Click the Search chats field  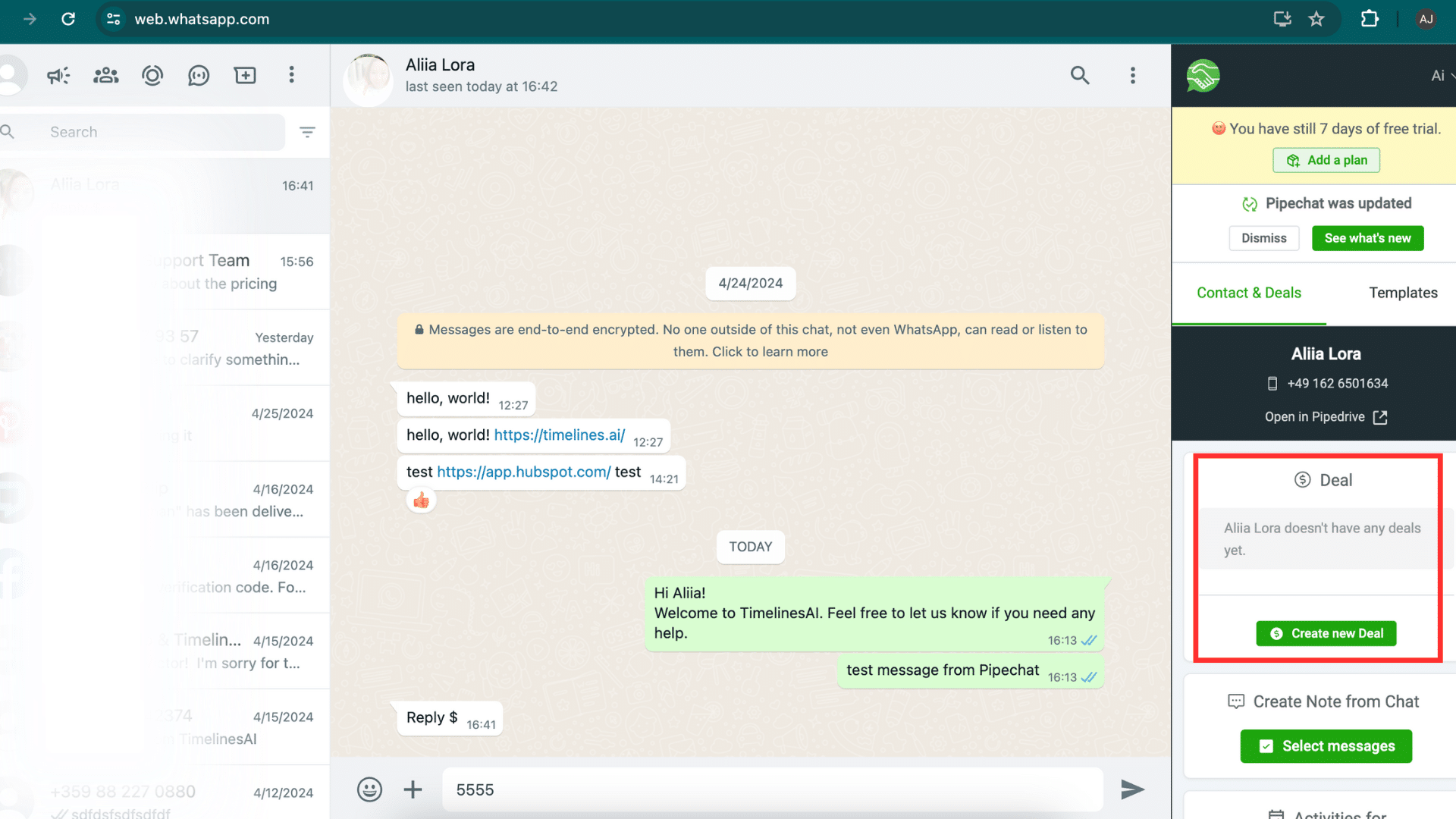[x=143, y=132]
